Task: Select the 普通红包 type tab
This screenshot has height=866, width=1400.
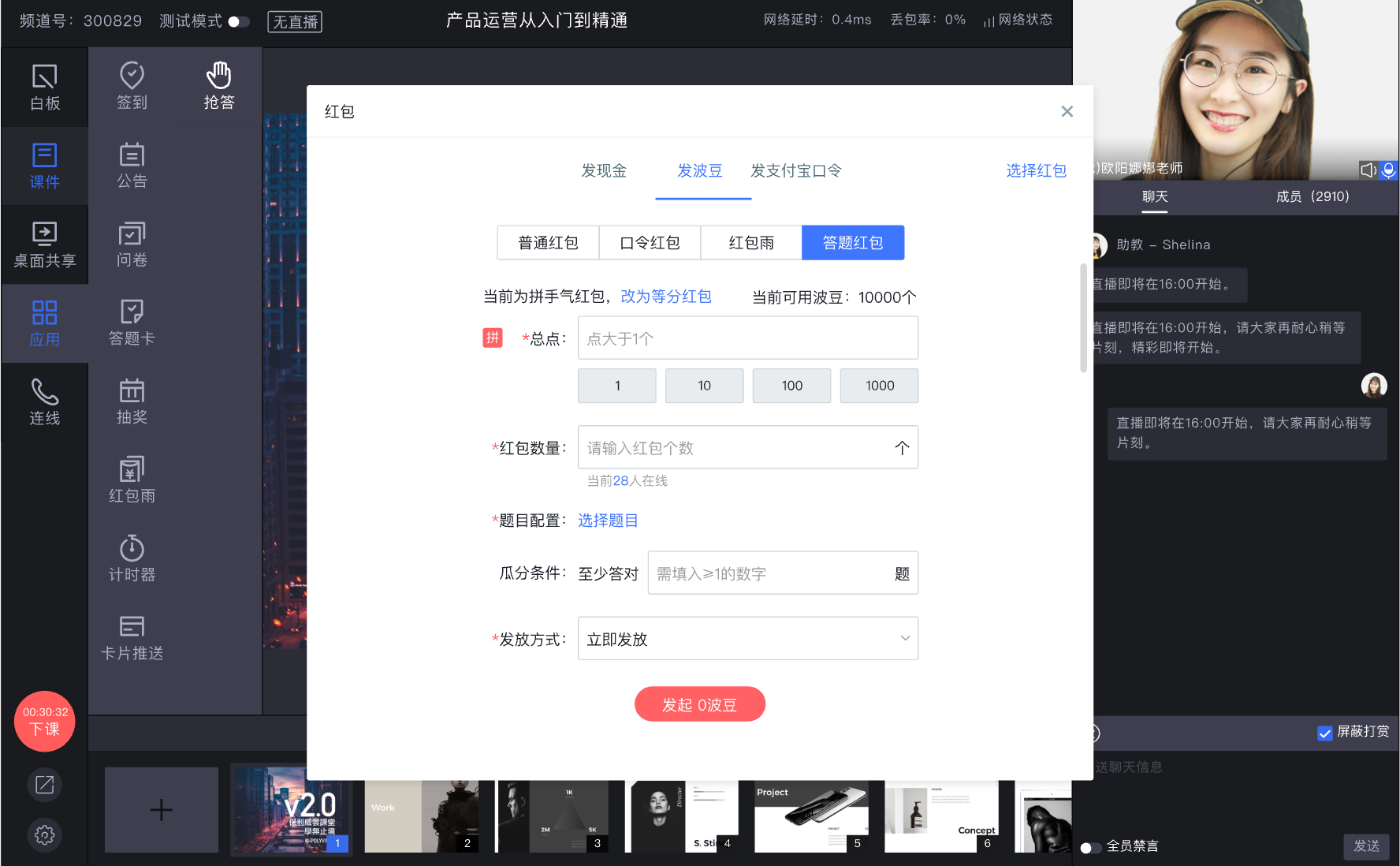Action: [548, 243]
